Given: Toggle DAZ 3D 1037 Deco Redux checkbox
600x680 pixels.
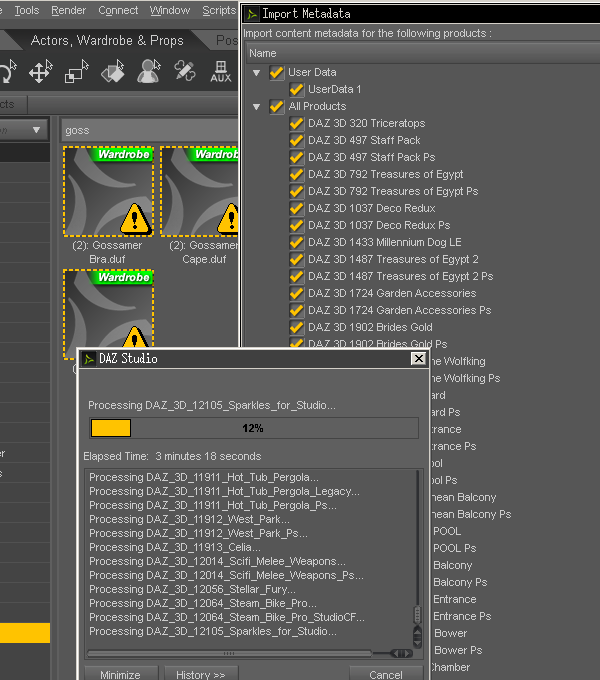Looking at the screenshot, I should pos(296,208).
